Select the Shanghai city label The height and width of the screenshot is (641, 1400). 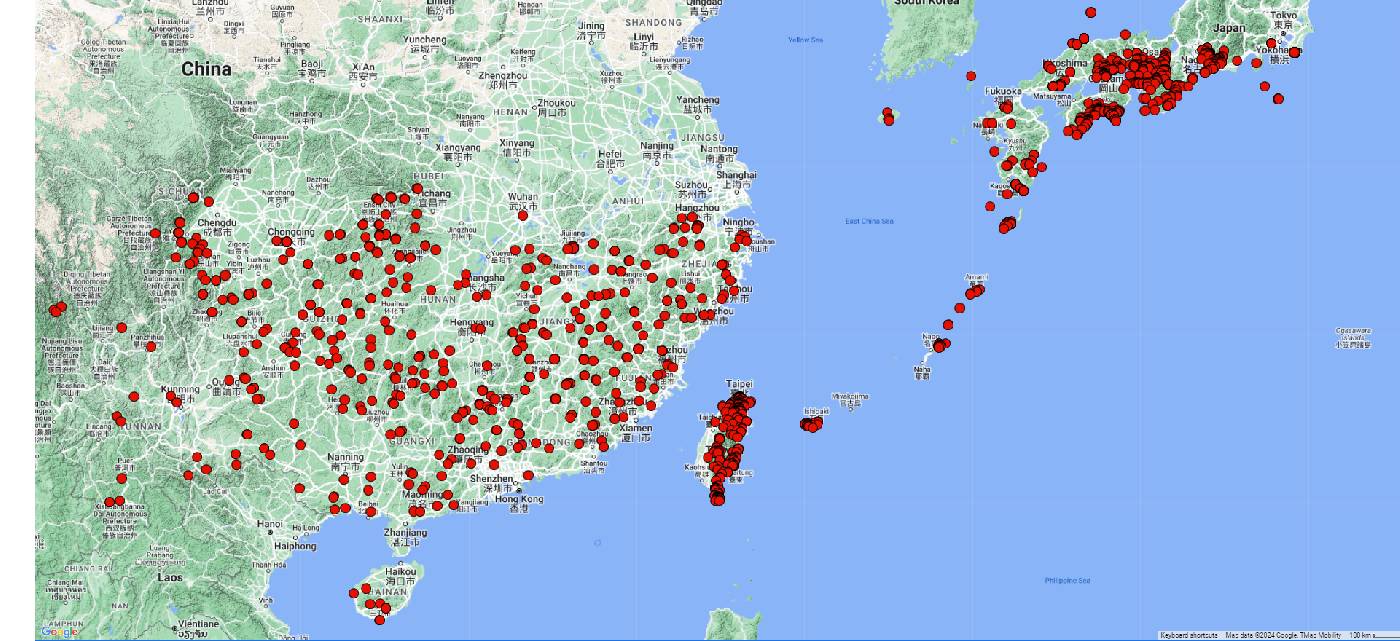(x=735, y=174)
